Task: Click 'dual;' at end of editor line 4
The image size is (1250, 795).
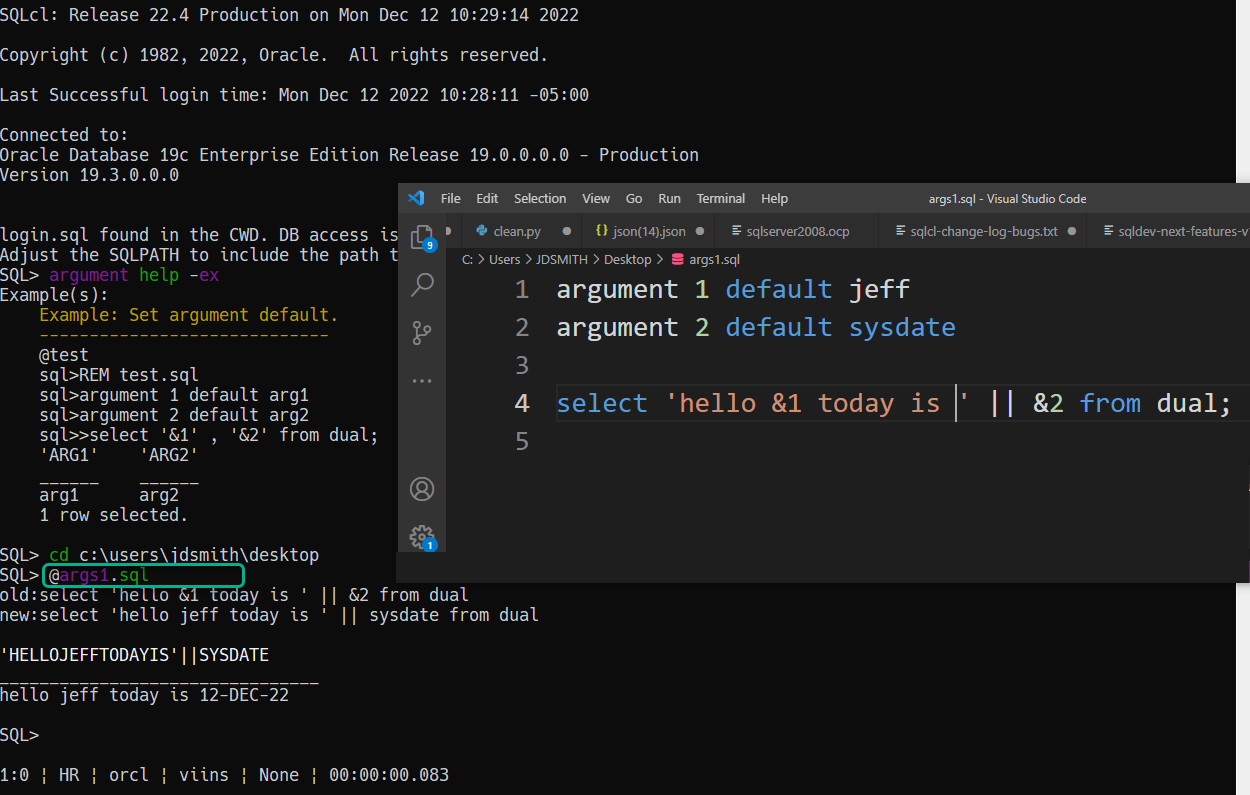Action: [1194, 404]
